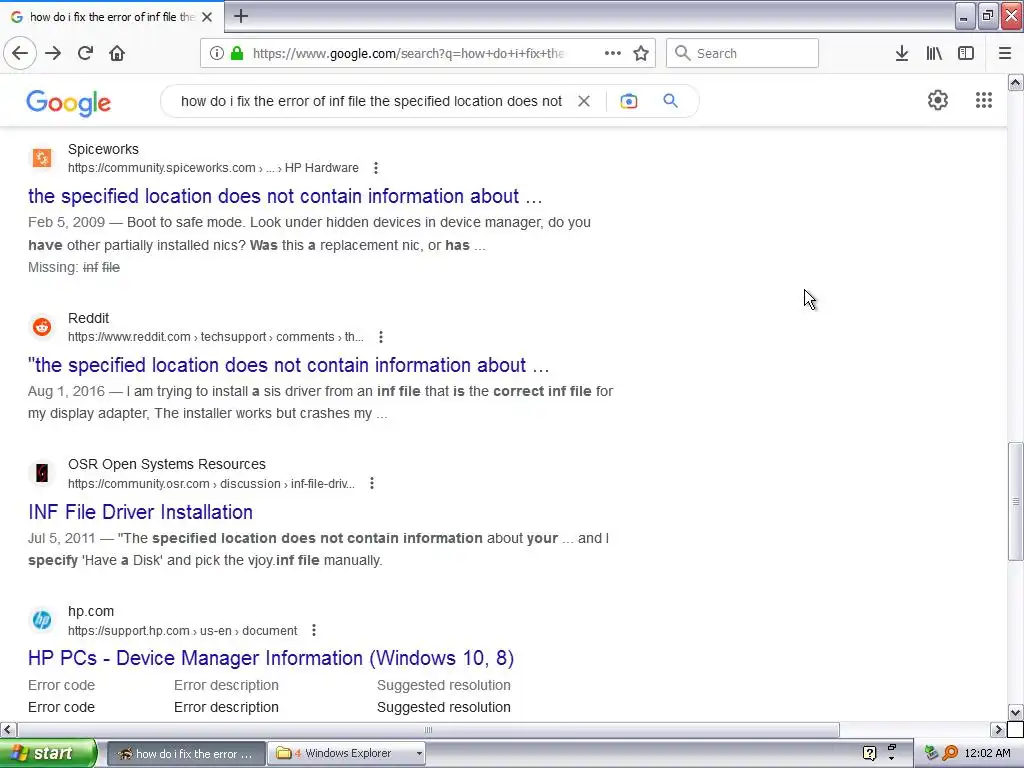Screen dimensions: 1024x768
Task: Open page actions three-dot menu in address bar
Action: [x=613, y=53]
